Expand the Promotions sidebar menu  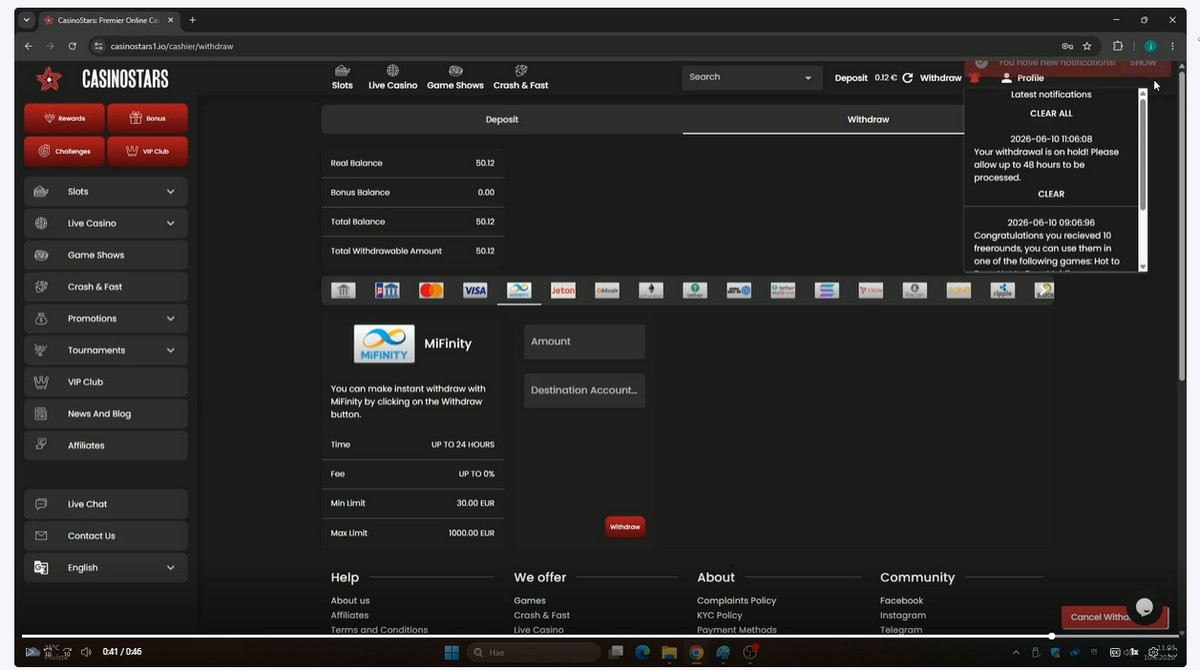pyautogui.click(x=105, y=318)
